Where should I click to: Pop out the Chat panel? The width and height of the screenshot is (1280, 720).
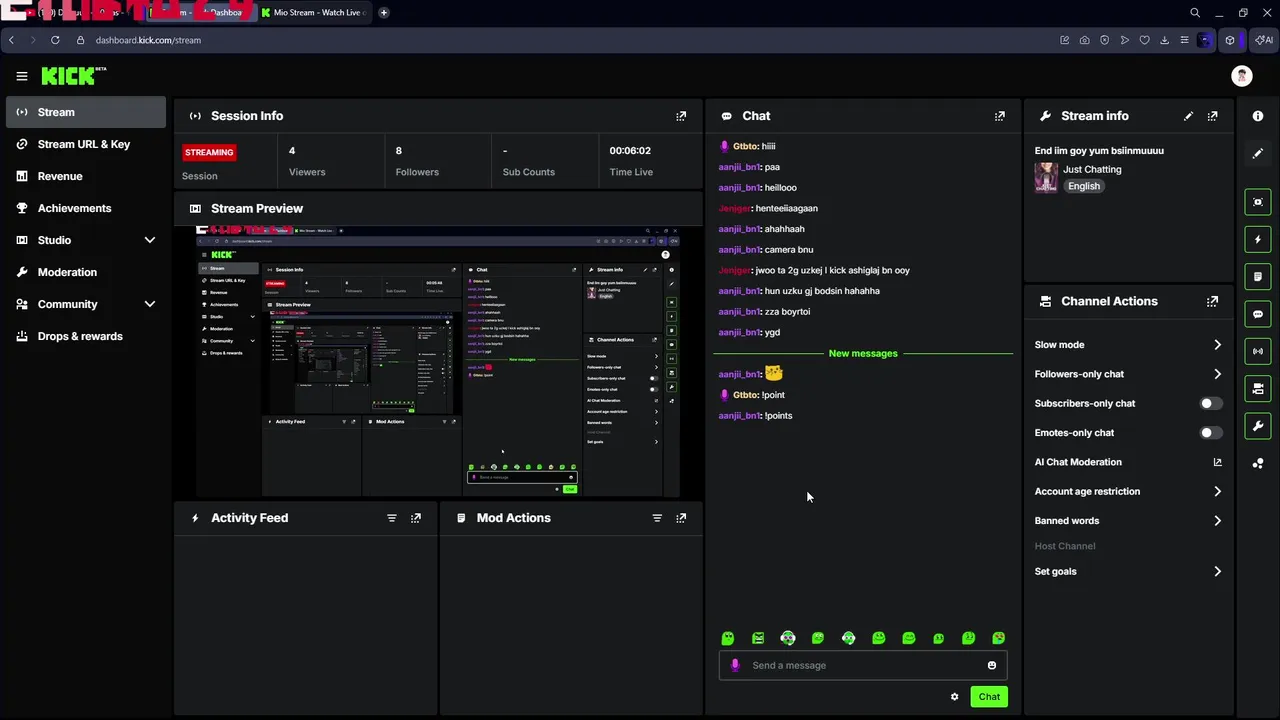999,116
